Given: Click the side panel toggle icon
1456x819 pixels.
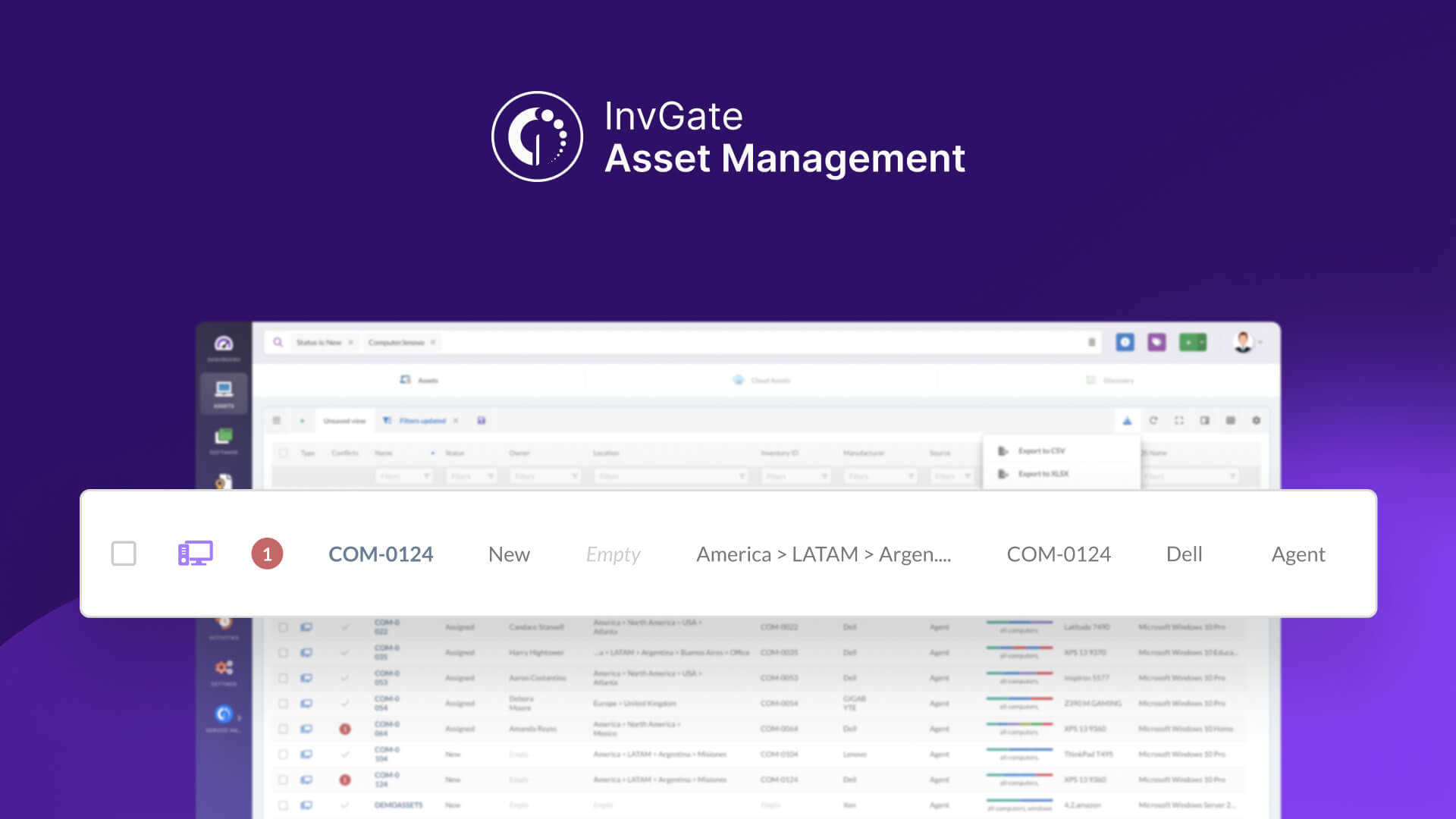Looking at the screenshot, I should [1205, 420].
